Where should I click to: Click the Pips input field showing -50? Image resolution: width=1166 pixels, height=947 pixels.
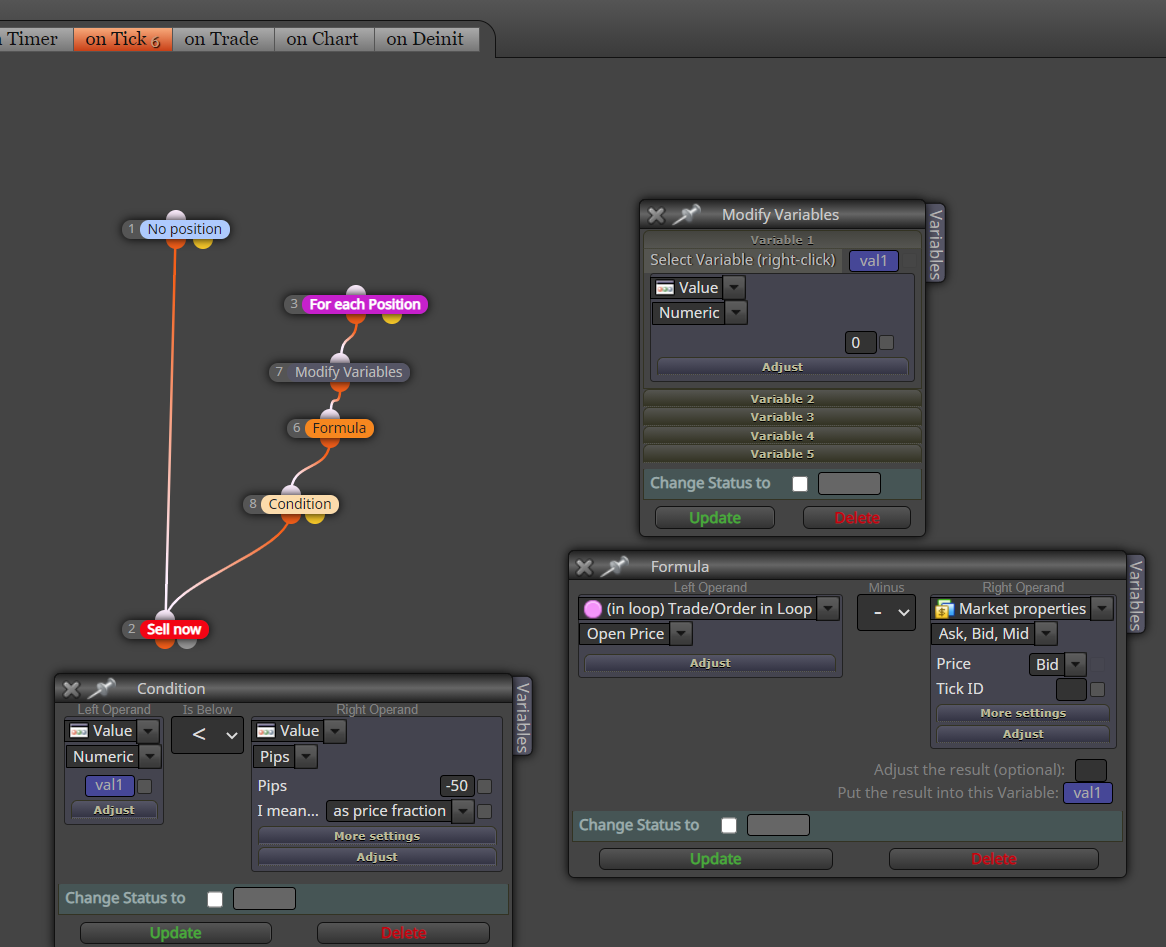(456, 786)
